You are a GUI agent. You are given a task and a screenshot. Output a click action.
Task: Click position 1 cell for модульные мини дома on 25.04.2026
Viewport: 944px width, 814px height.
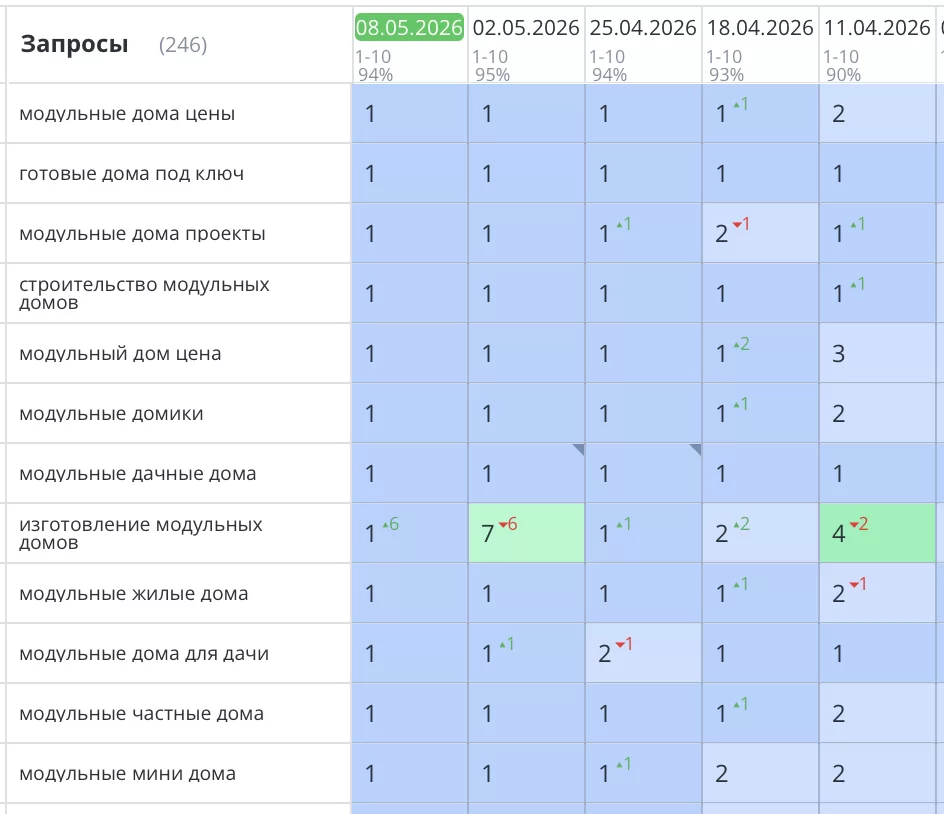point(643,774)
